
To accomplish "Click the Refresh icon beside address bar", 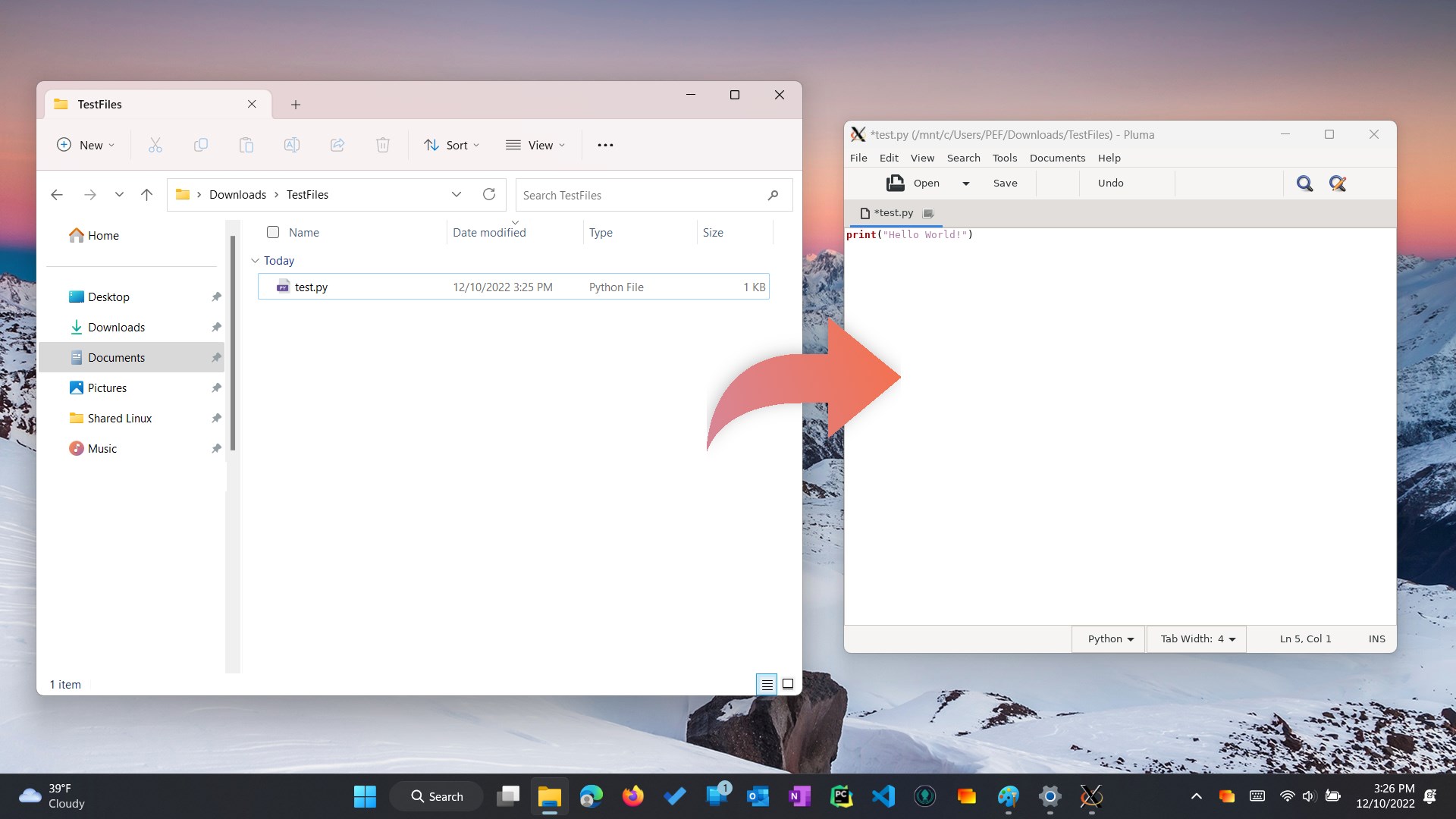I will point(489,195).
